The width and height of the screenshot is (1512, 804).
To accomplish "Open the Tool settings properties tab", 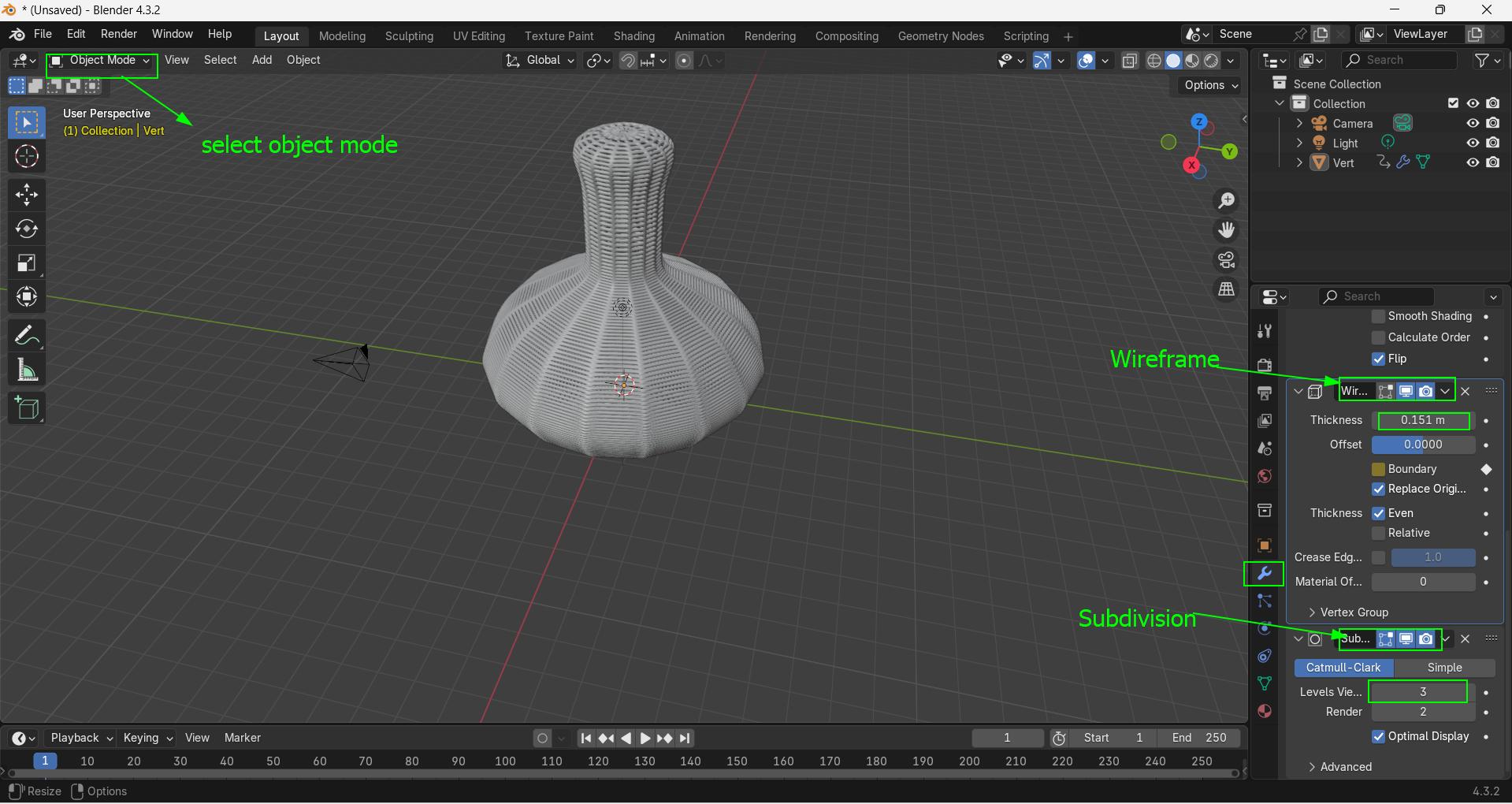I will coord(1265,330).
